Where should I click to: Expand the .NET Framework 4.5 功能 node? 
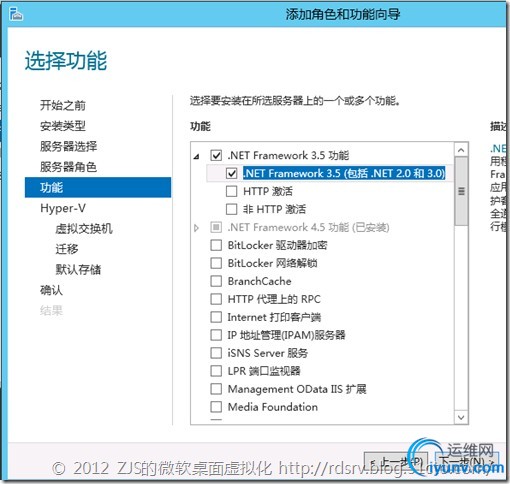(196, 228)
